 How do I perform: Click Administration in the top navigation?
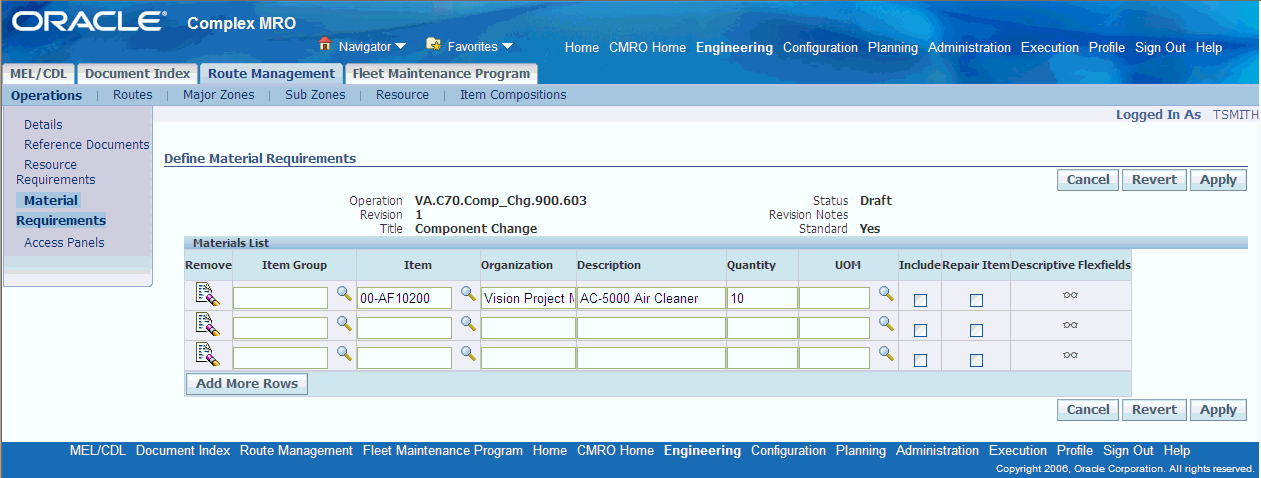(969, 47)
